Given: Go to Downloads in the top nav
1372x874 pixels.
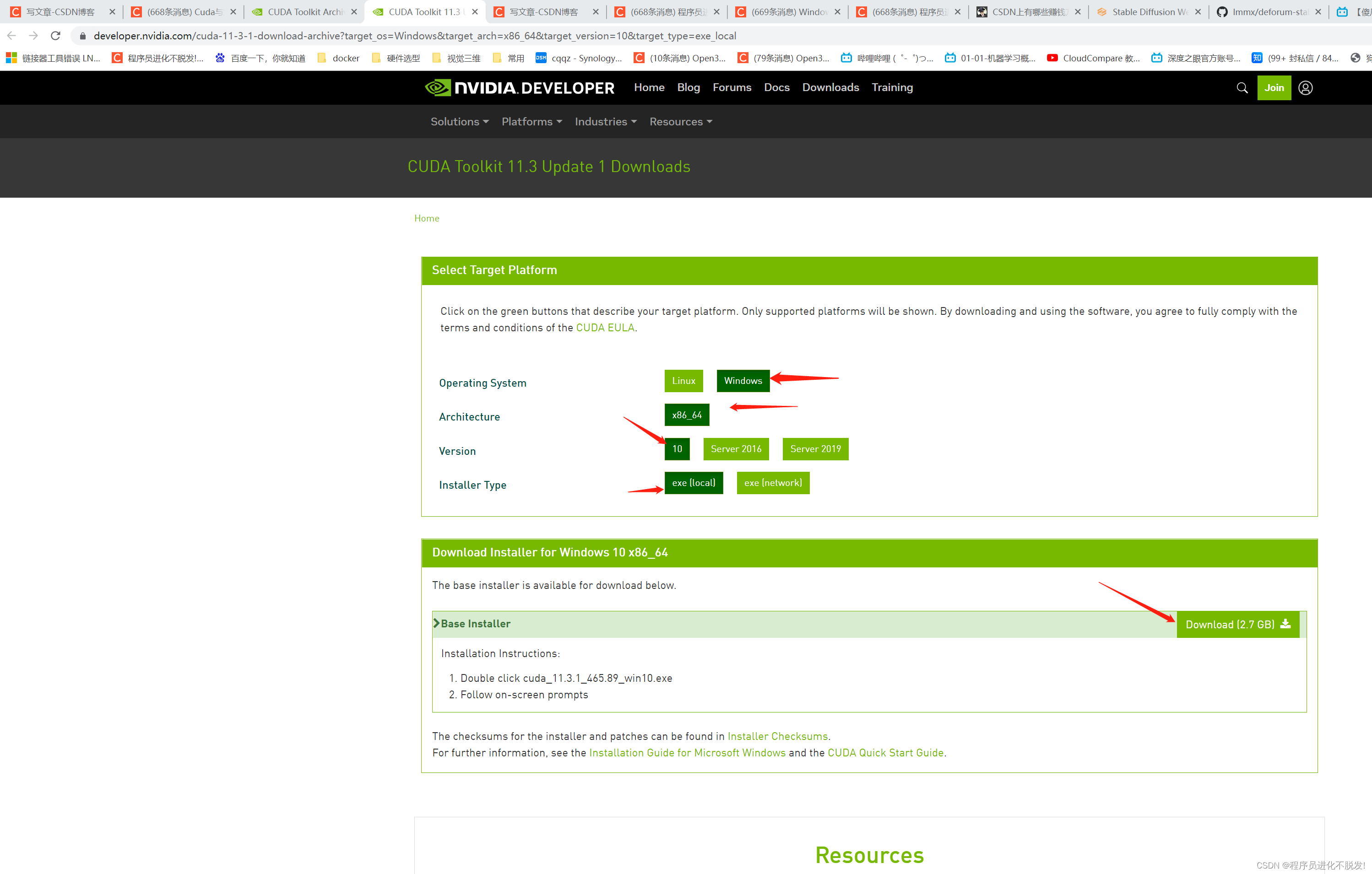Looking at the screenshot, I should click(830, 88).
